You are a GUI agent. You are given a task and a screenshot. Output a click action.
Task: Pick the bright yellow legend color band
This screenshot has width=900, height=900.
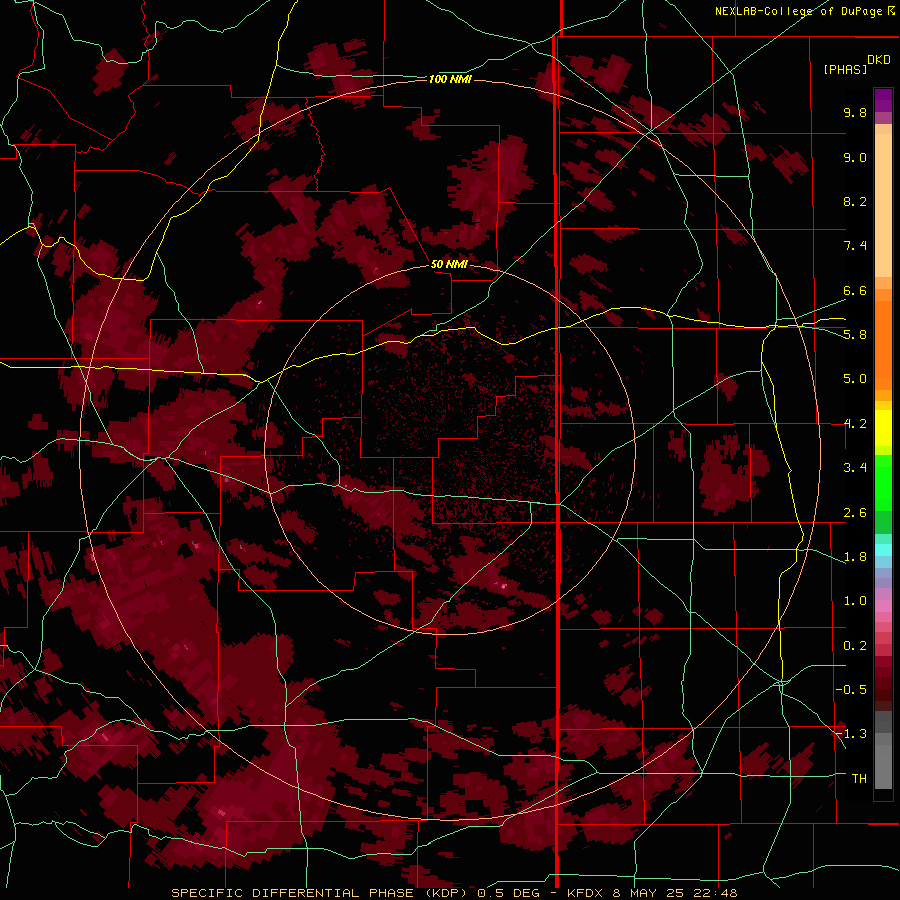pos(883,428)
